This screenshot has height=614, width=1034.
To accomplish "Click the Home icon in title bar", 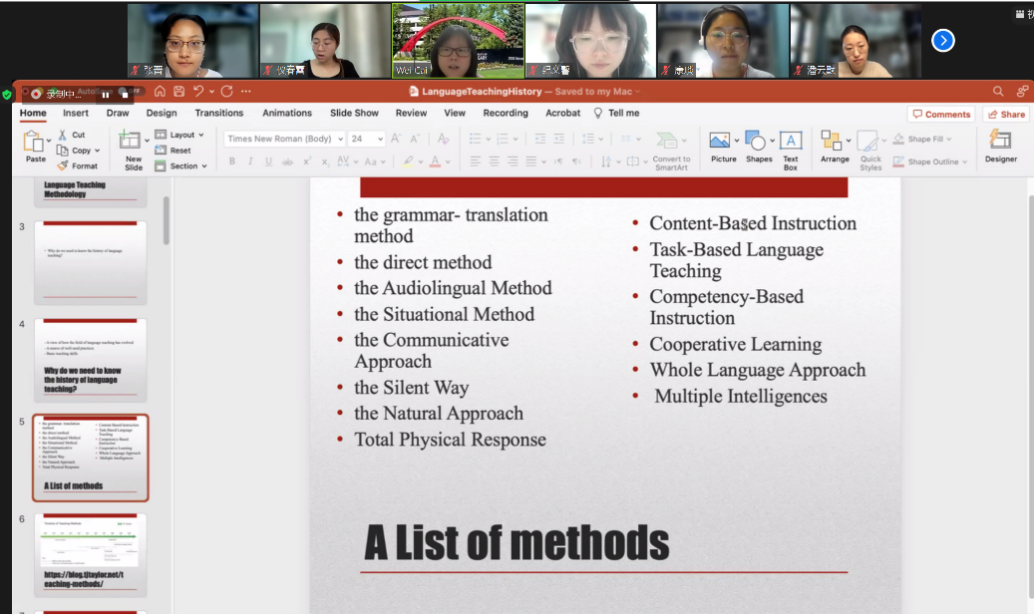I will 159,91.
